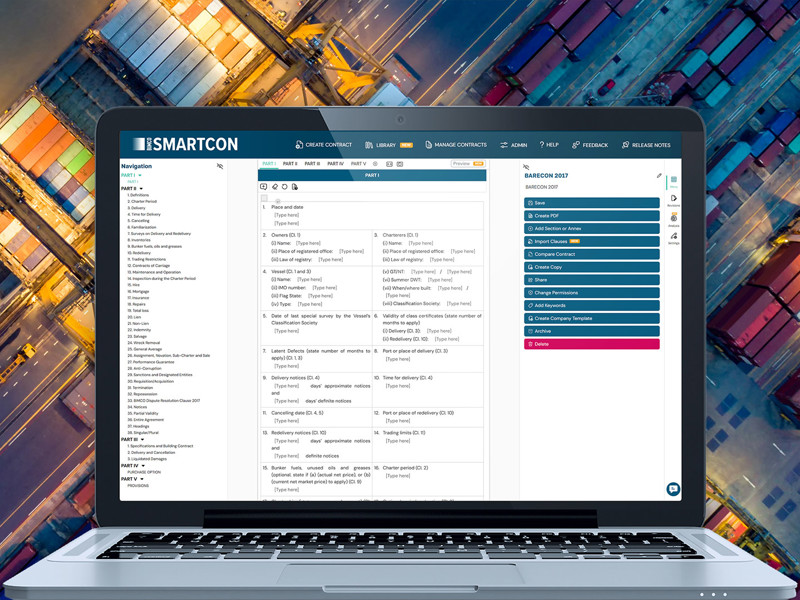
Task: Collapse PART II in the navigation tree
Action: (x=142, y=188)
